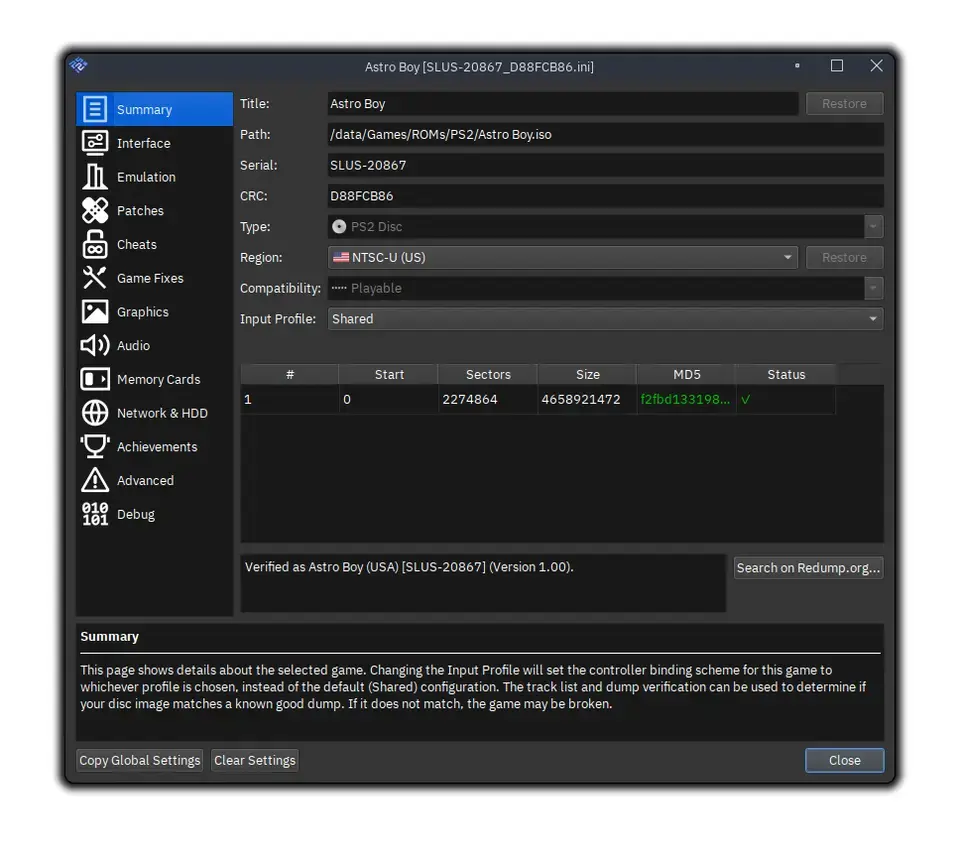
Task: Maximize the properties window
Action: point(836,65)
